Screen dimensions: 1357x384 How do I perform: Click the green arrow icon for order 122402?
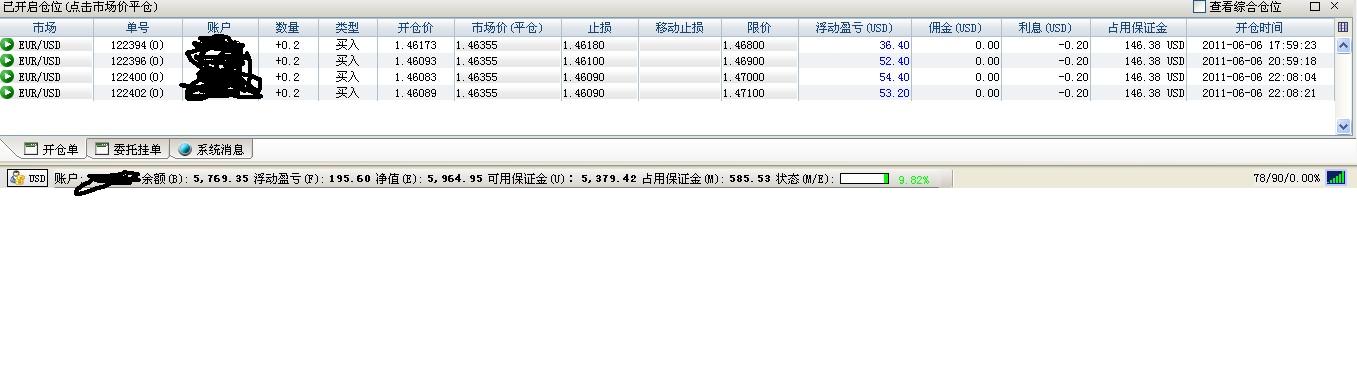point(8,93)
